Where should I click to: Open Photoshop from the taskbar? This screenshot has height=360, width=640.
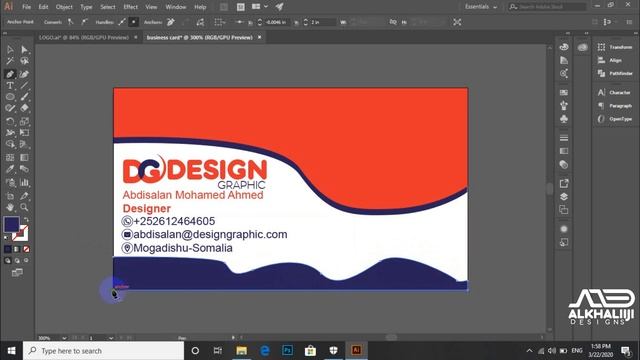(287, 351)
